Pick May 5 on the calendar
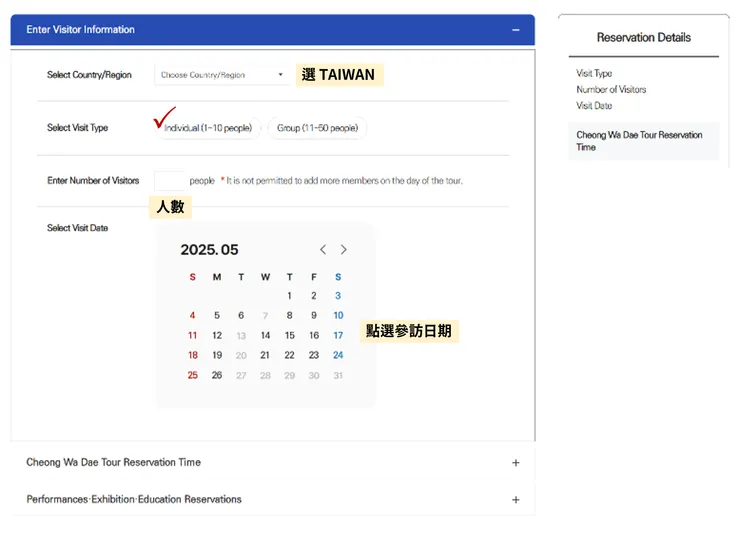Screen dimensions: 740x534 click(217, 316)
